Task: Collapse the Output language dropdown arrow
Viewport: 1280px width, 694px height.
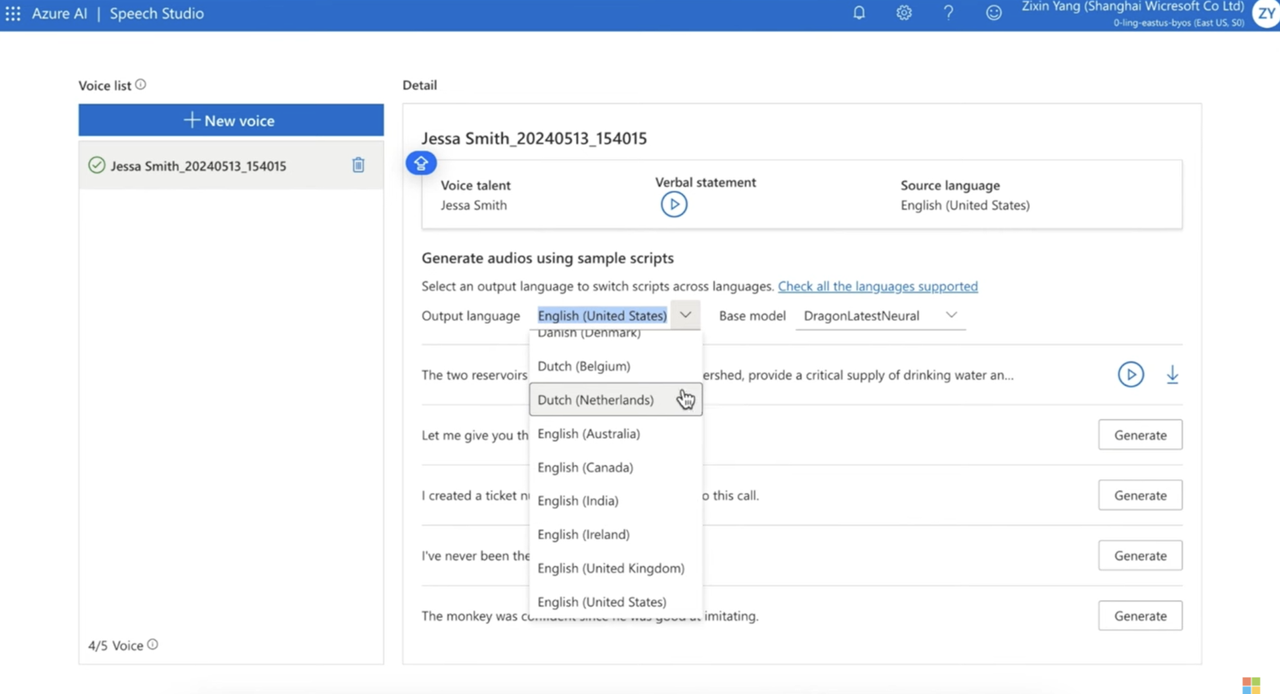Action: (x=685, y=315)
